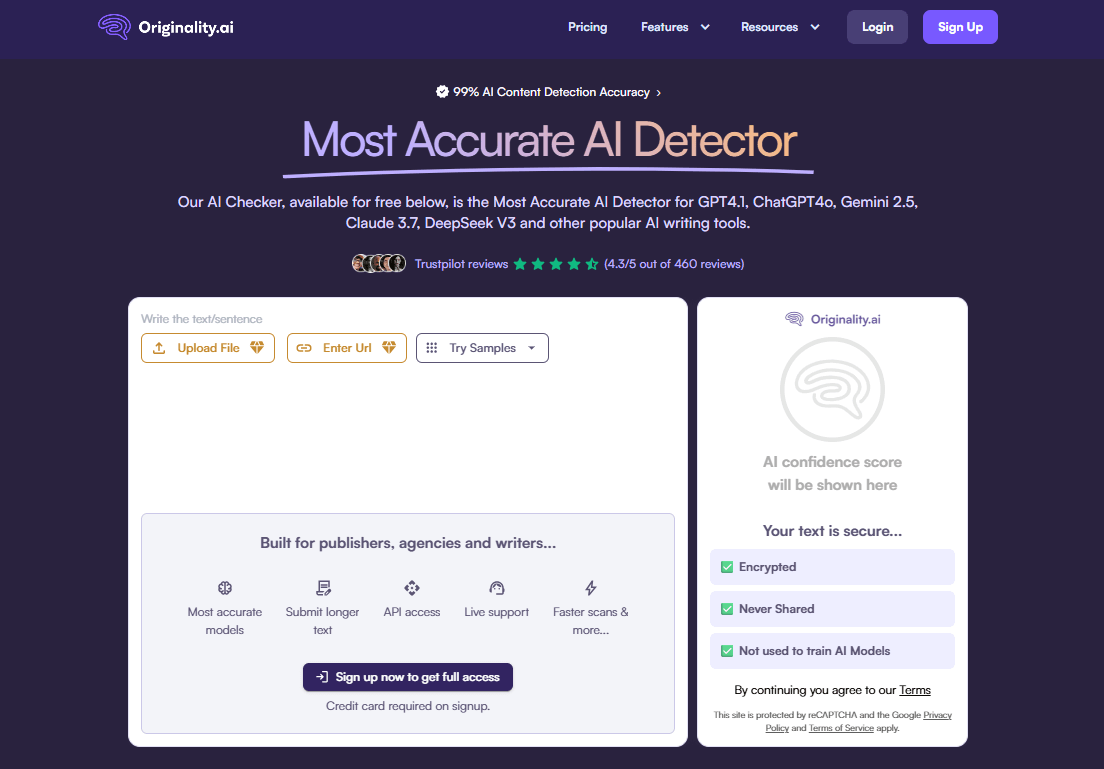Image resolution: width=1104 pixels, height=769 pixels.
Task: Open the Terms of Service link
Action: pos(841,728)
